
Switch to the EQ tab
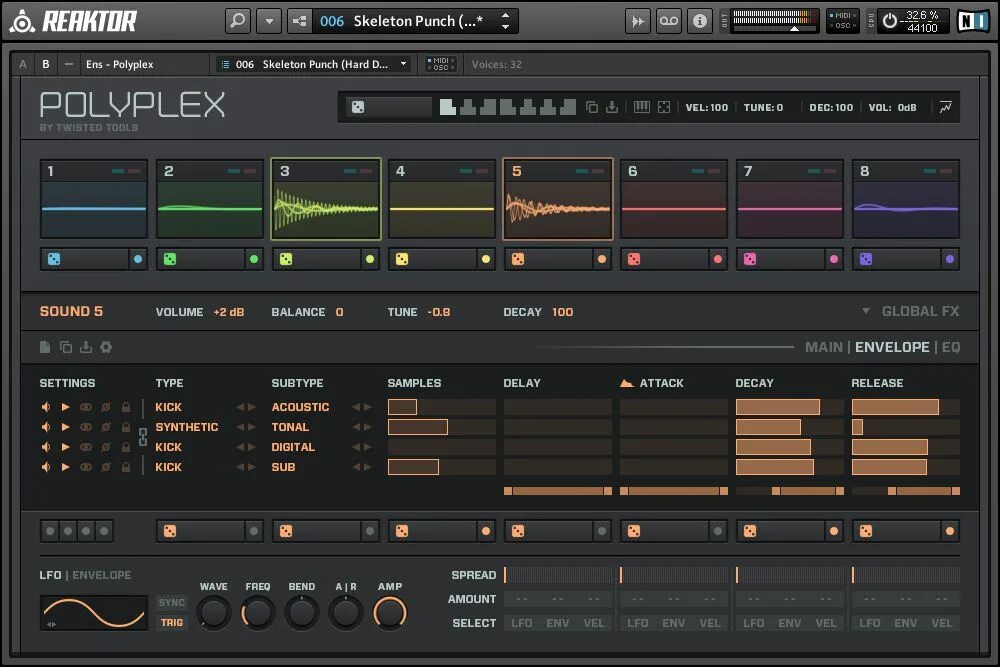tap(951, 347)
